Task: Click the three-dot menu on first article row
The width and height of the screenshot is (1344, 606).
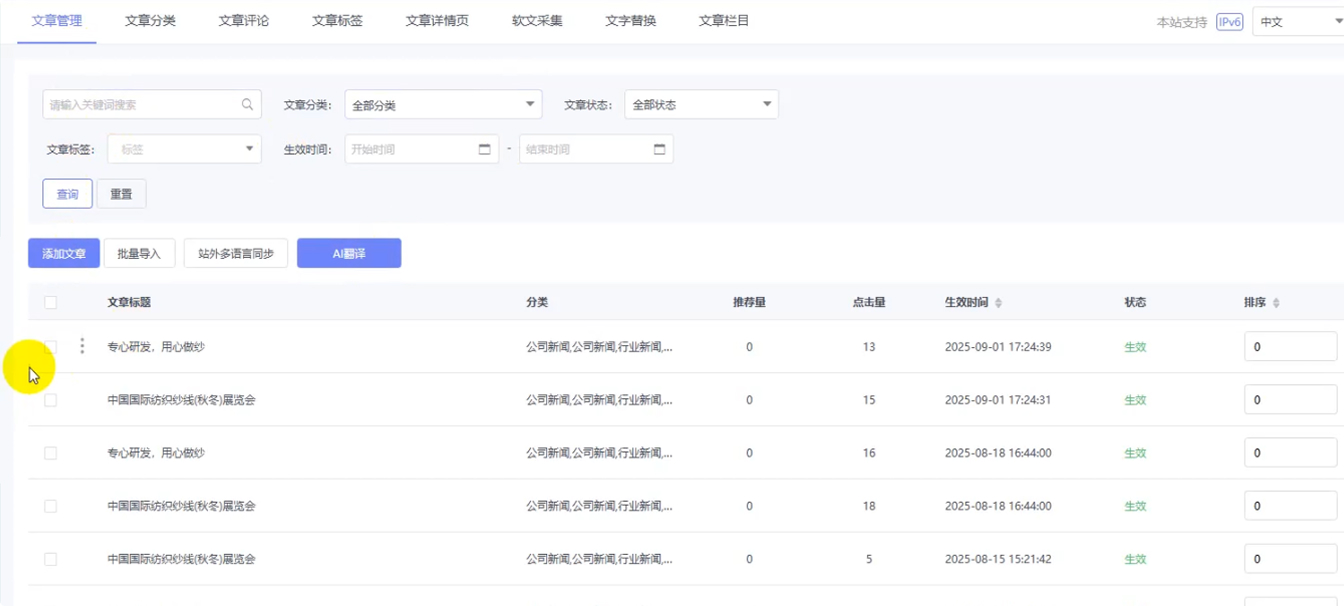Action: (82, 346)
